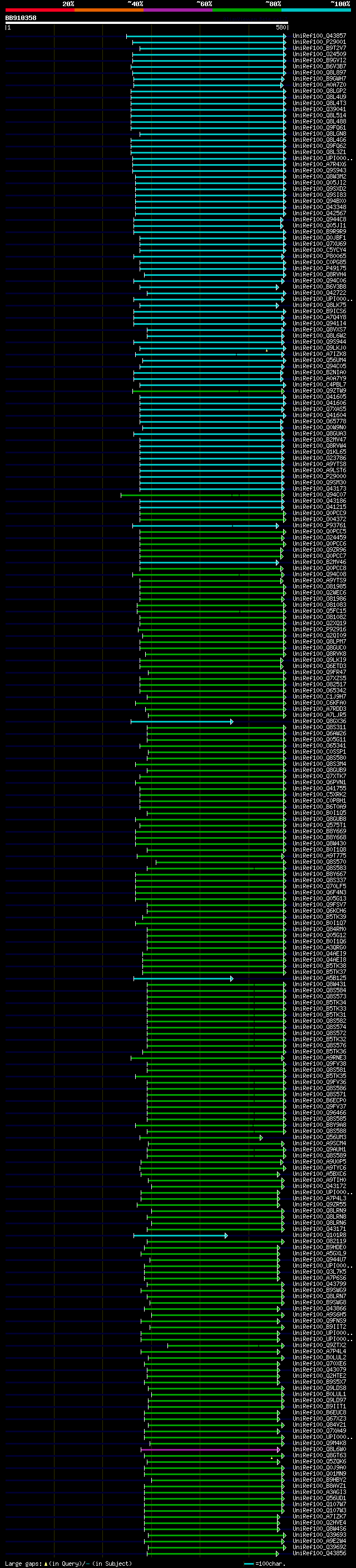Screen dimensions: 356x1568
Task: Open hit UniRef100_B6V3B7
Action: point(319,66)
